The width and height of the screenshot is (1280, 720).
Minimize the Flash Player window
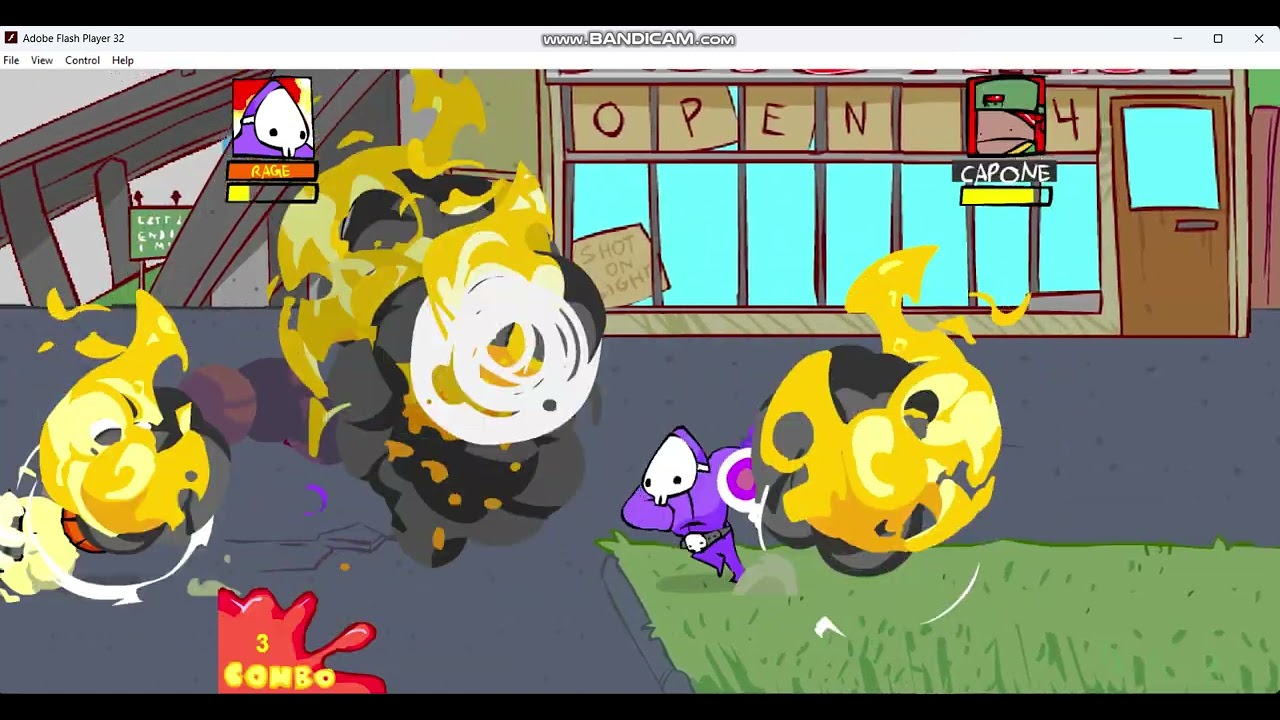pos(1177,38)
